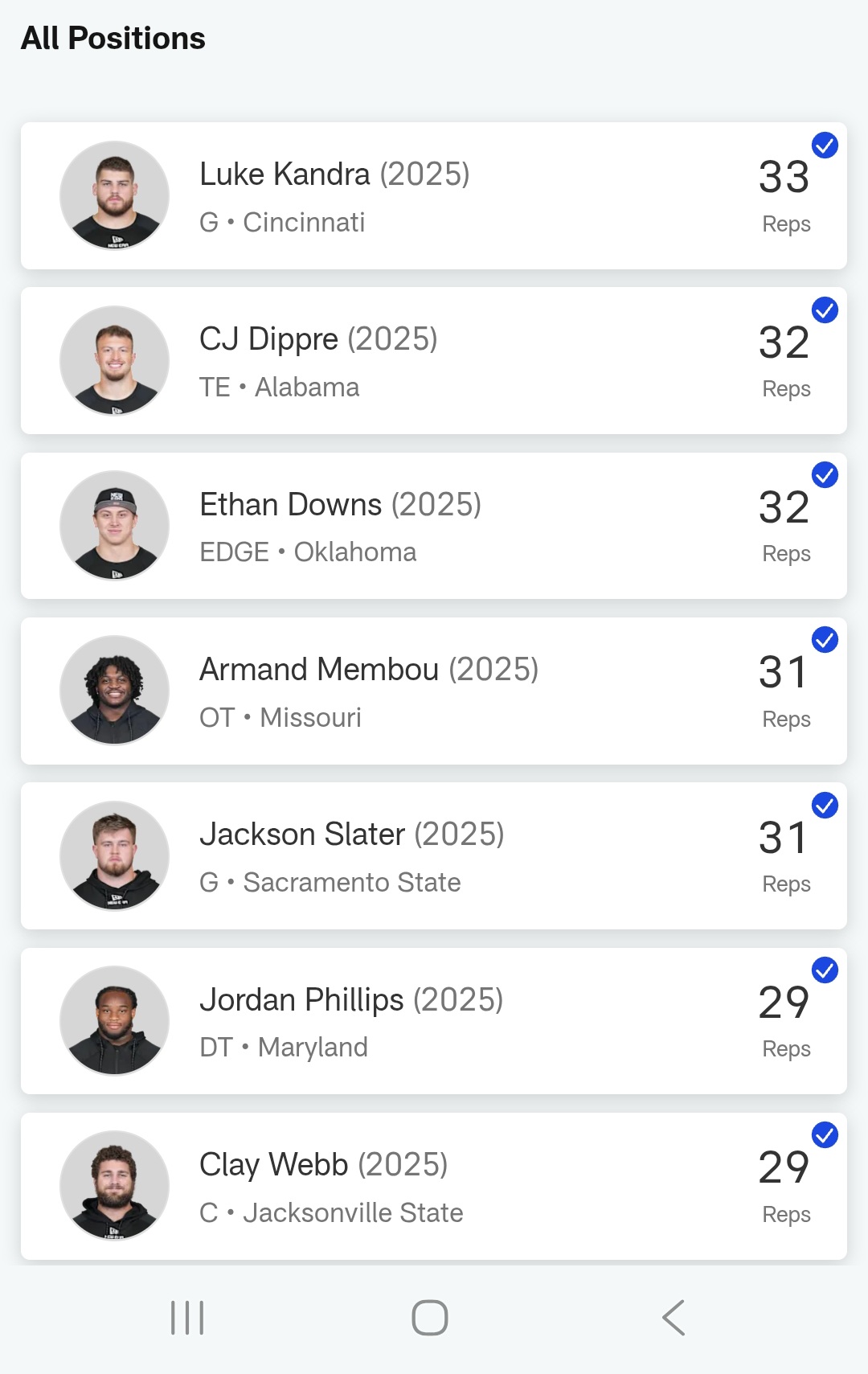Tap verified checkmark beside Ethan Downs' 32 reps
The width and height of the screenshot is (868, 1374).
tap(825, 475)
